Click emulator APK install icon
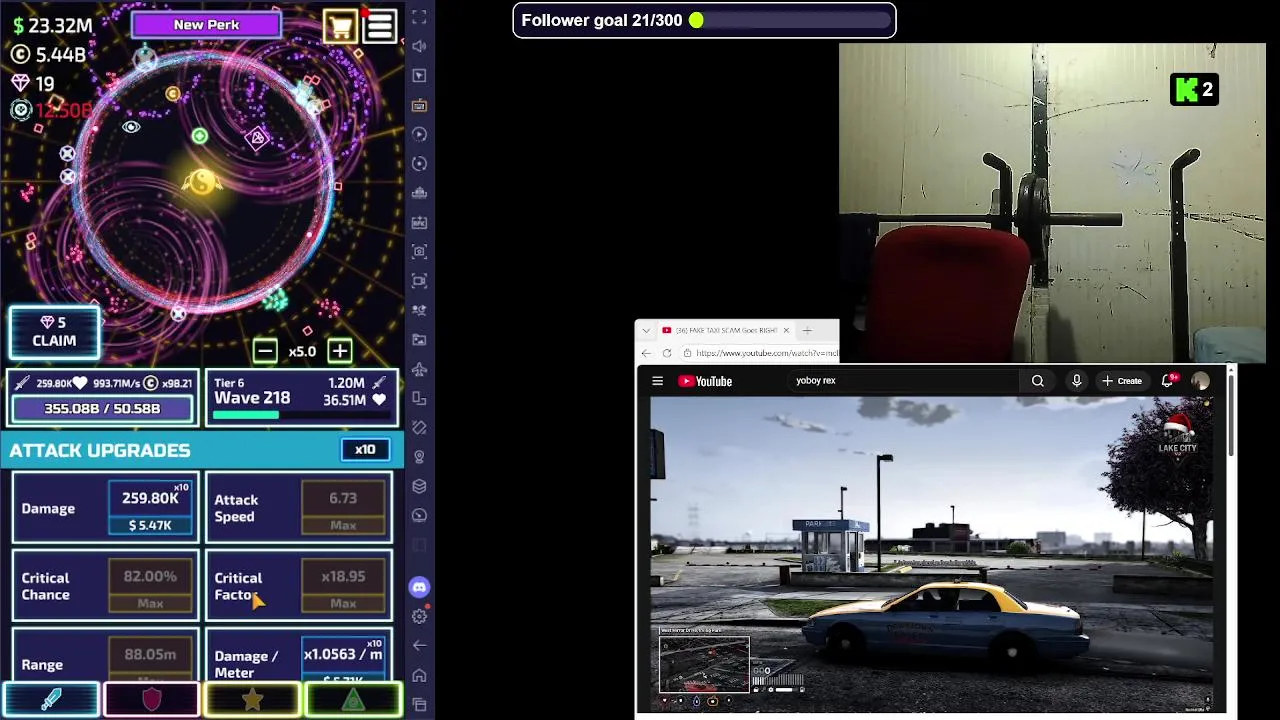The image size is (1280, 720). (419, 222)
